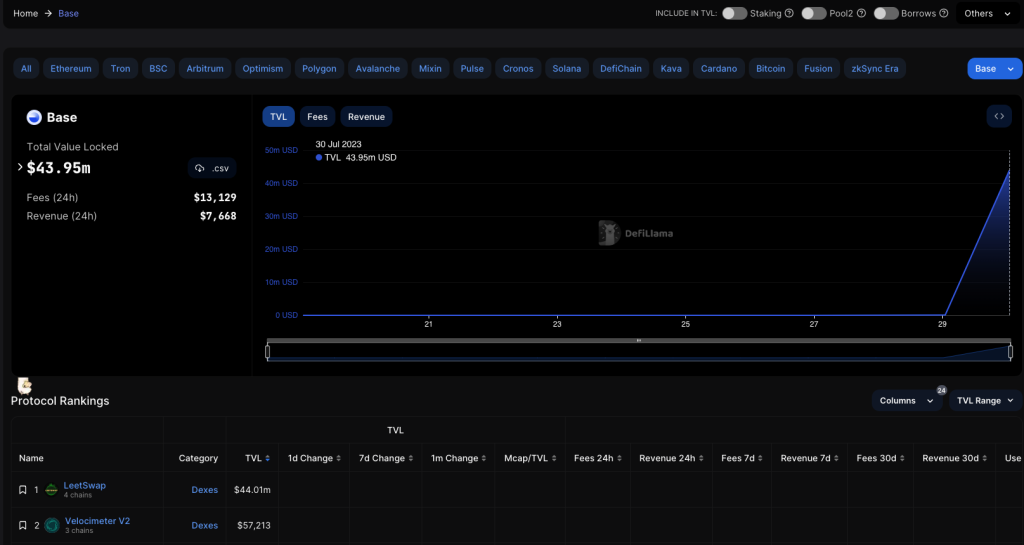Select the Tron chain filter
The image size is (1024, 545).
click(x=120, y=69)
